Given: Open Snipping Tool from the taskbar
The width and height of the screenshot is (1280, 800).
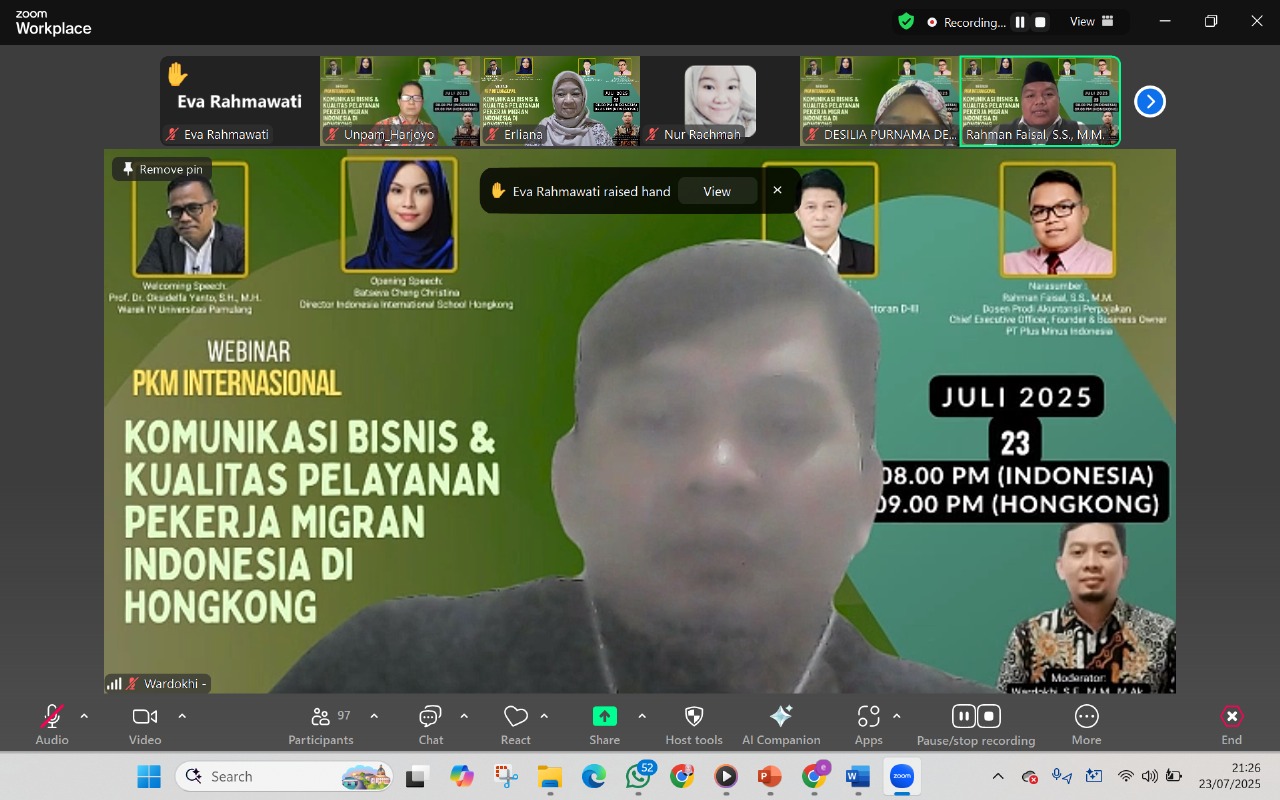Looking at the screenshot, I should [506, 776].
